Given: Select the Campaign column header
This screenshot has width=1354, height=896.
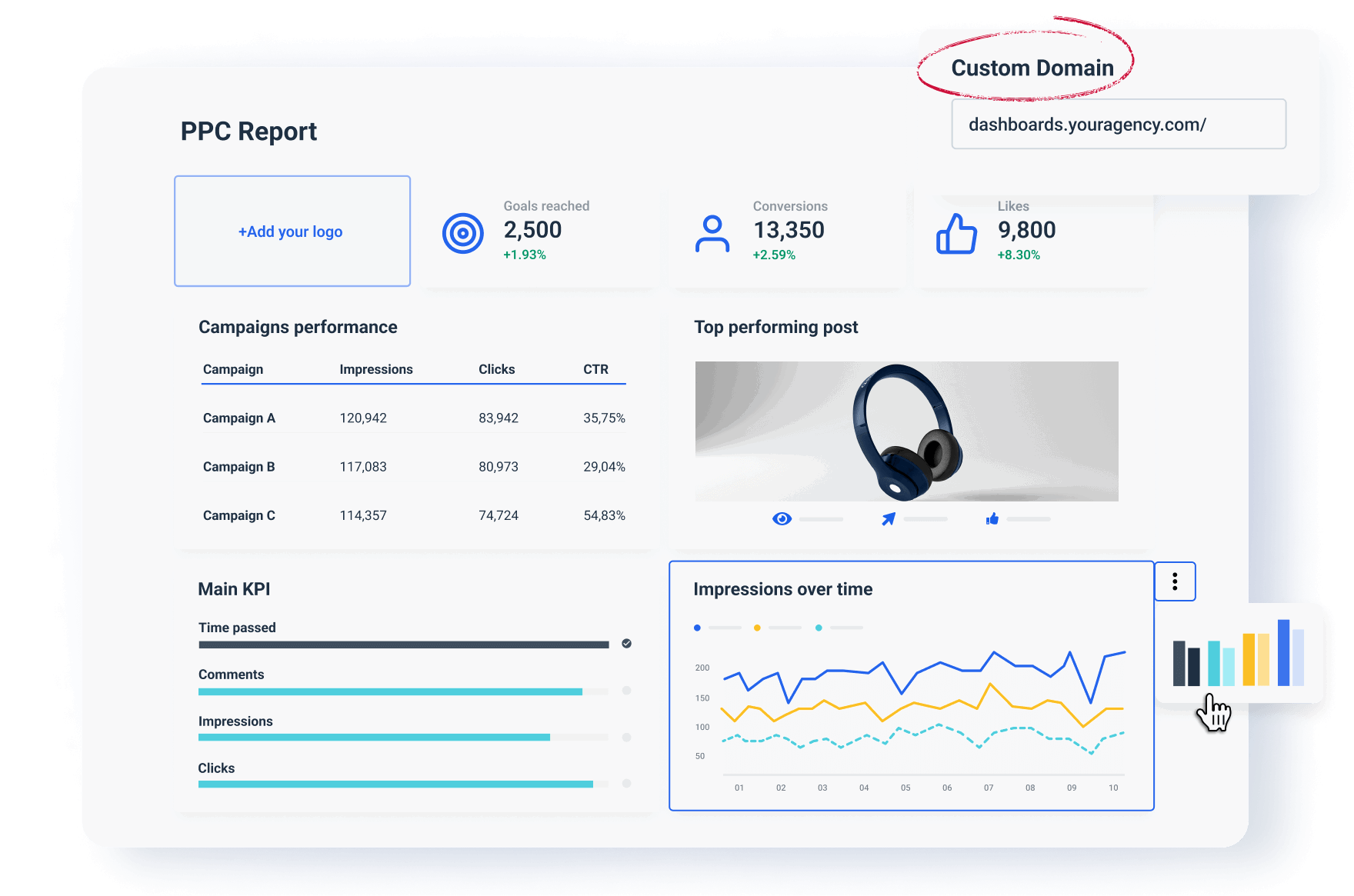Looking at the screenshot, I should coord(232,369).
